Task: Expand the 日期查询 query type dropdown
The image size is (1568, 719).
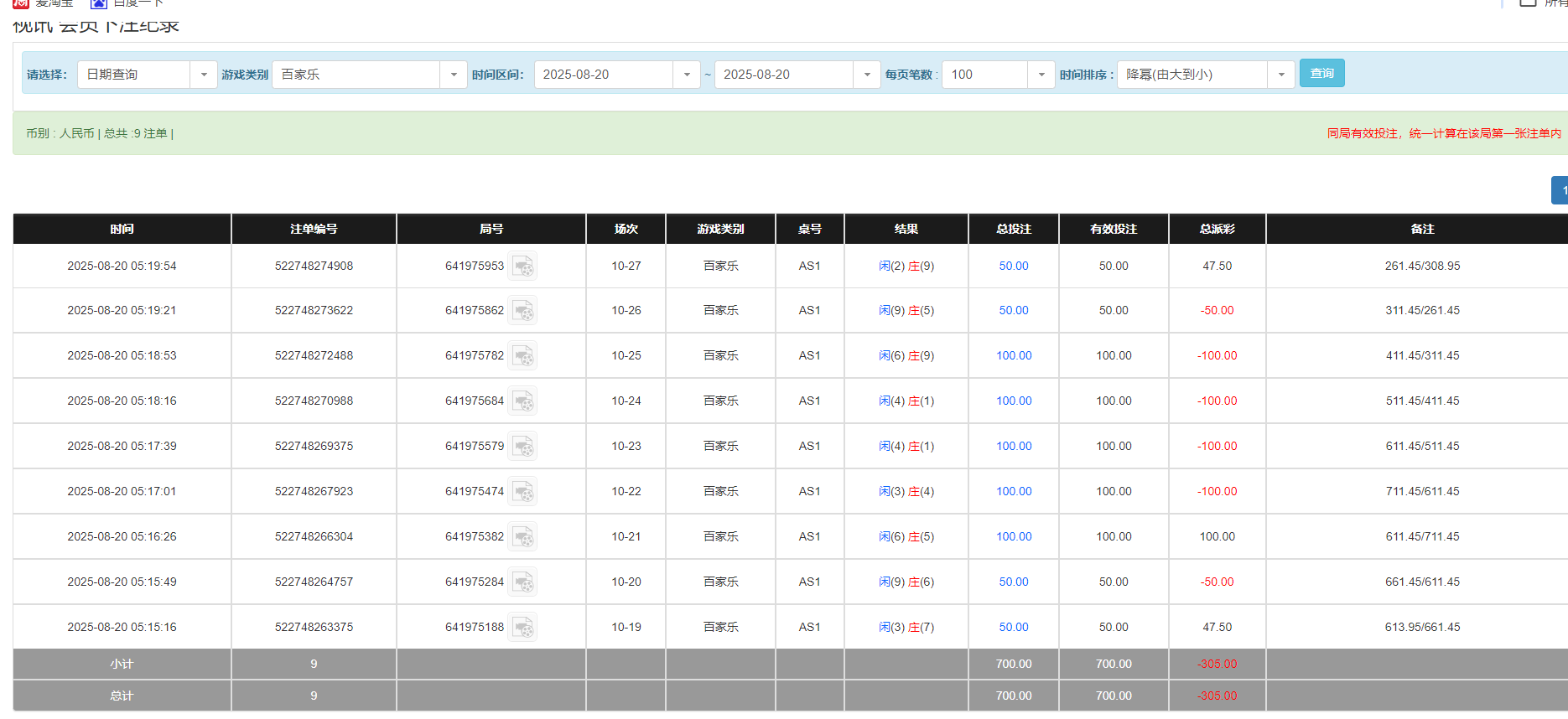Action: 203,75
